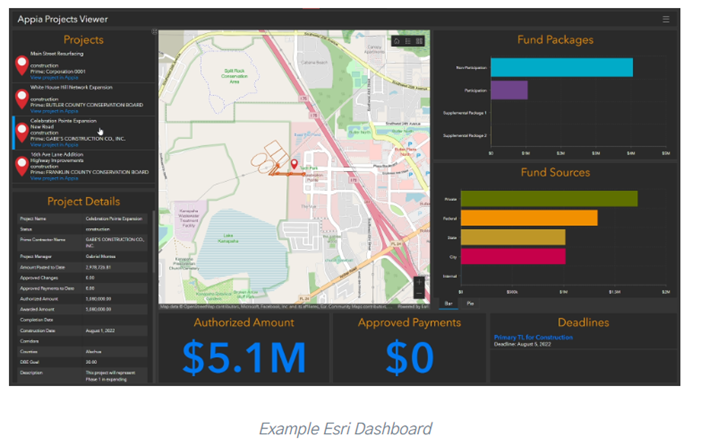Click Main Street Resurfacing pin icon
Screen dimensions: 701x446
(x=21, y=66)
